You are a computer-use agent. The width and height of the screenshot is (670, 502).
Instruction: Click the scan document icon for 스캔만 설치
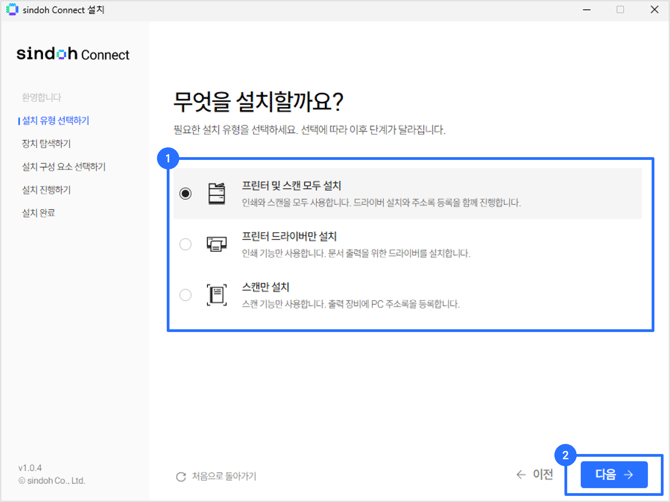point(217,295)
